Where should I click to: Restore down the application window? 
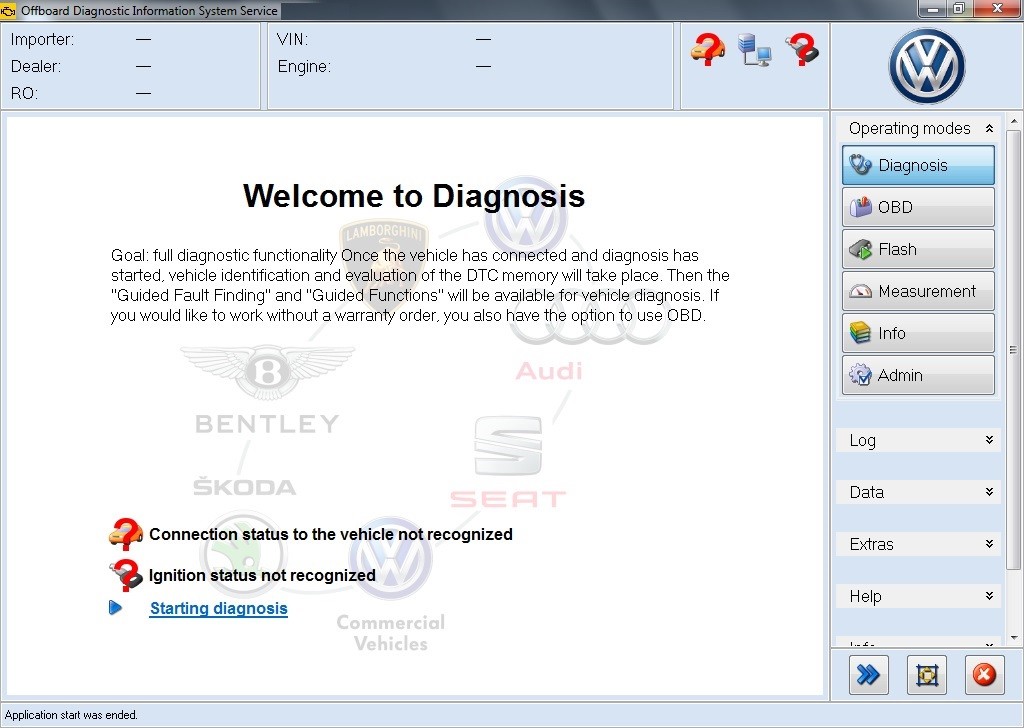point(959,8)
